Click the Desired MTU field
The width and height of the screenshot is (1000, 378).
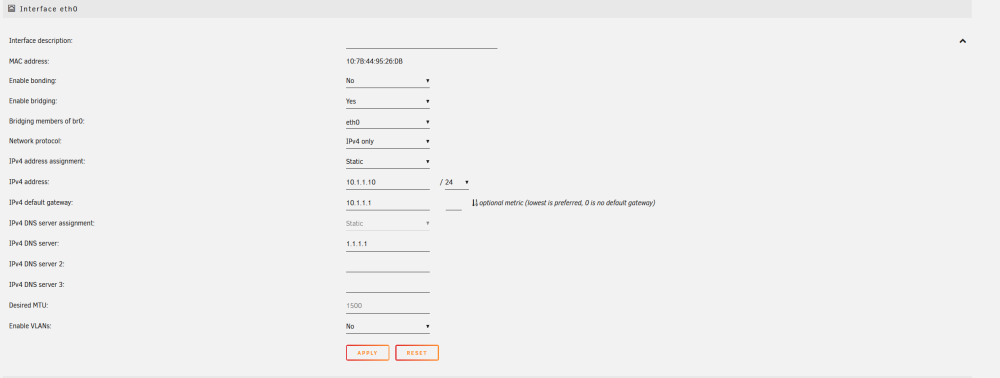[388, 306]
